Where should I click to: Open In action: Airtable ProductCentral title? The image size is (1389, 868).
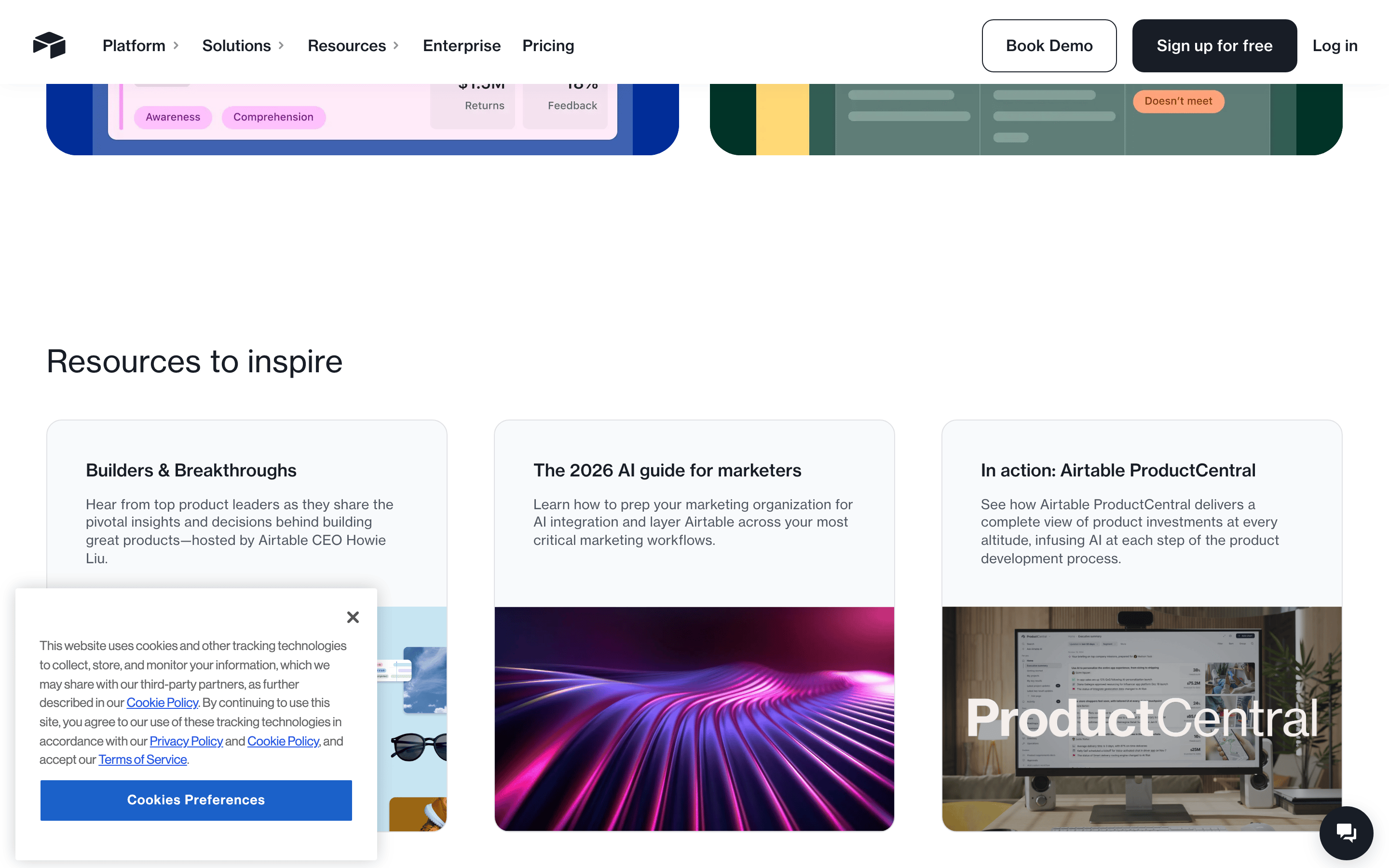(1118, 470)
